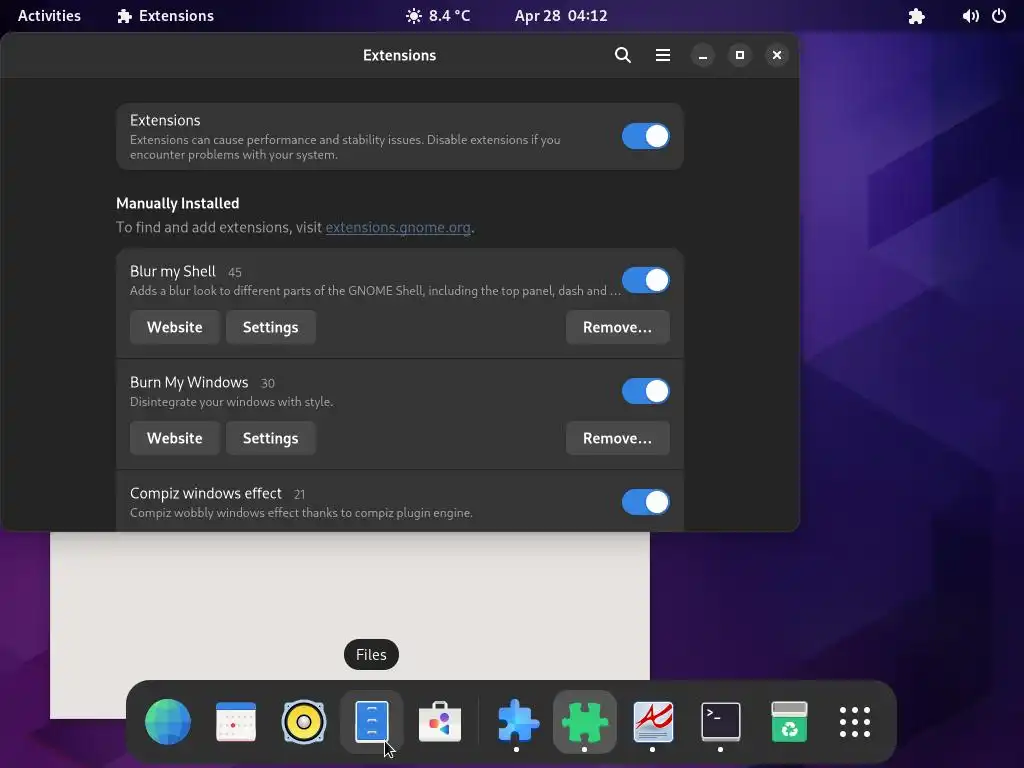
Task: Open Files from the dock
Action: (372, 722)
